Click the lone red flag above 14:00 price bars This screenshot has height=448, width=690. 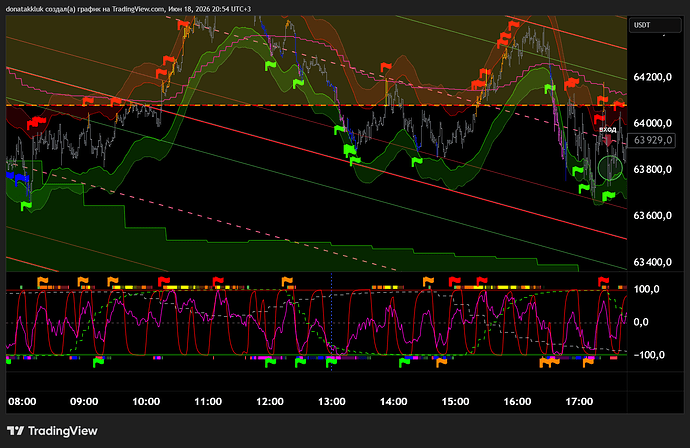tap(386, 68)
